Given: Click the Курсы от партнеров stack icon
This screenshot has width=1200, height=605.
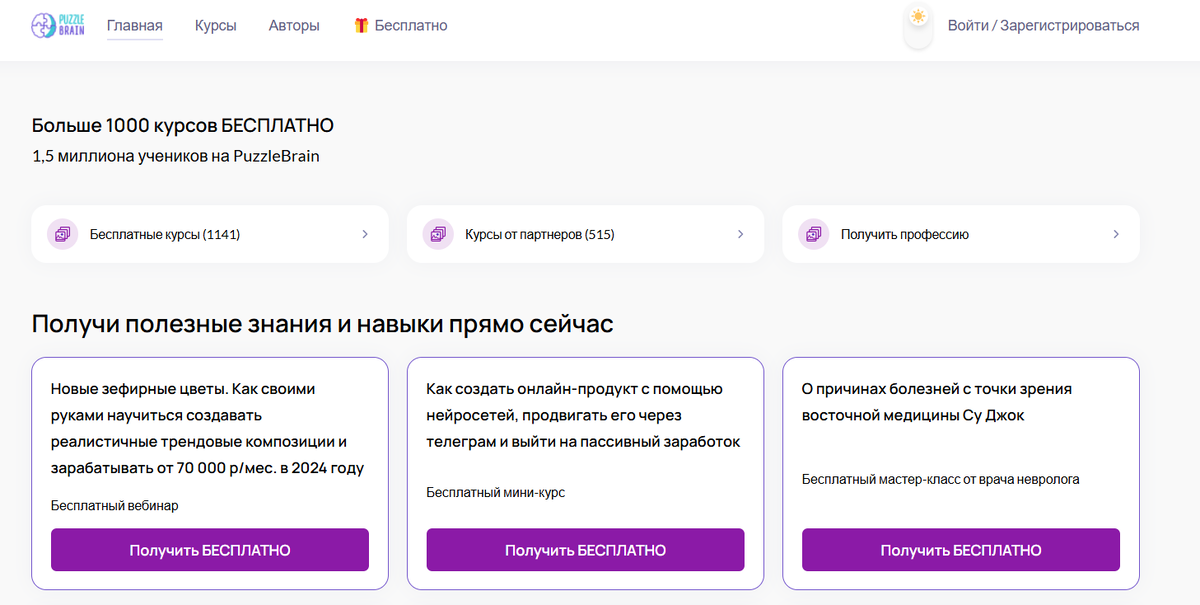Looking at the screenshot, I should pos(437,234).
